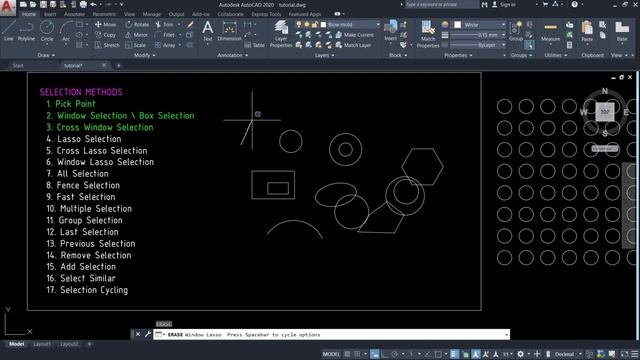Activate the Stretch command
Image resolution: width=640 pixels, height=360 pixels.
(x=107, y=45)
